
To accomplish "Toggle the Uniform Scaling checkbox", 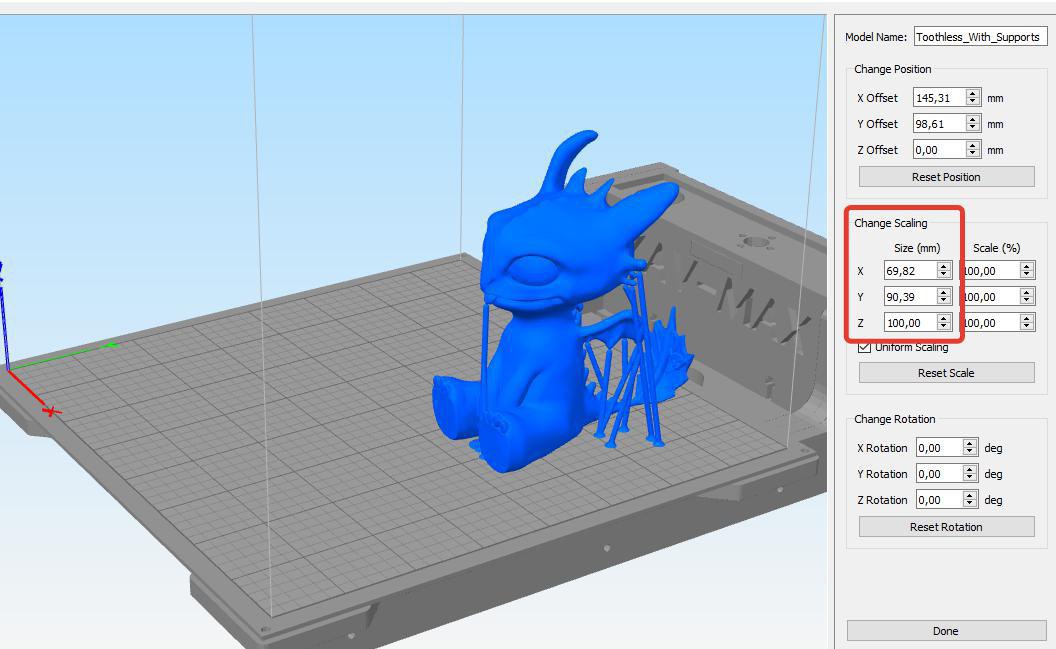I will 865,347.
